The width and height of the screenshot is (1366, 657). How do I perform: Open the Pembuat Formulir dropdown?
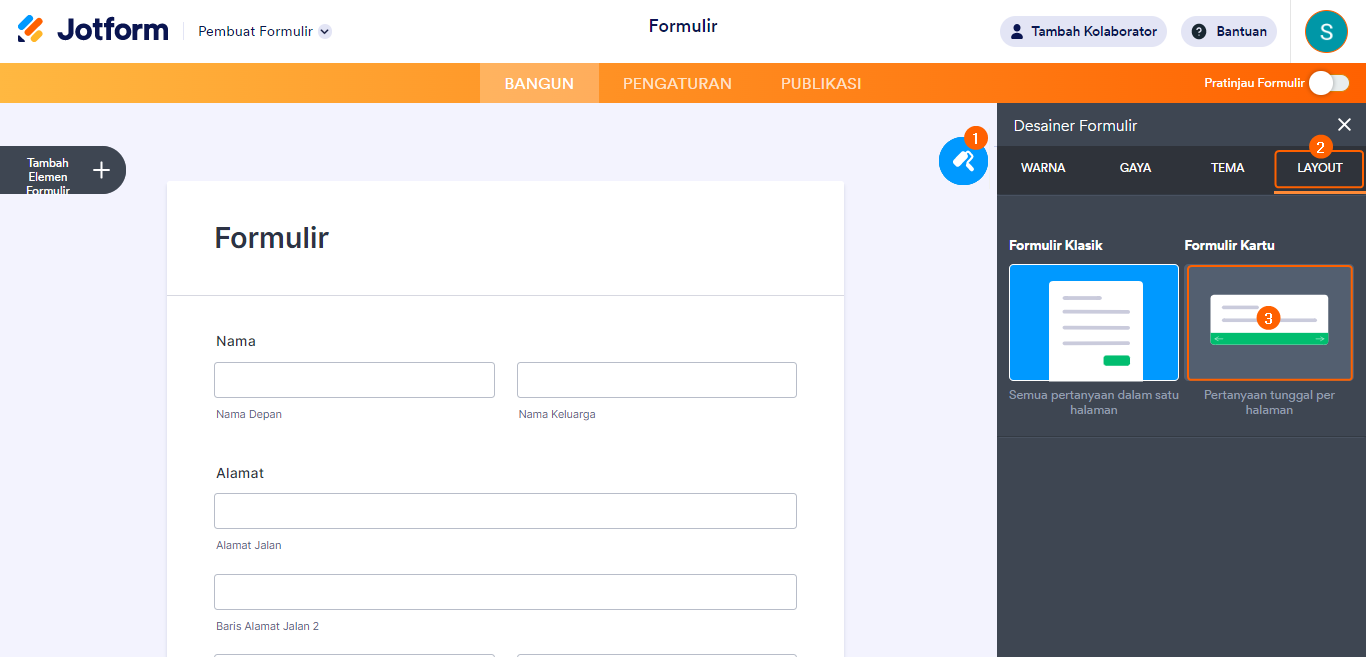[265, 31]
